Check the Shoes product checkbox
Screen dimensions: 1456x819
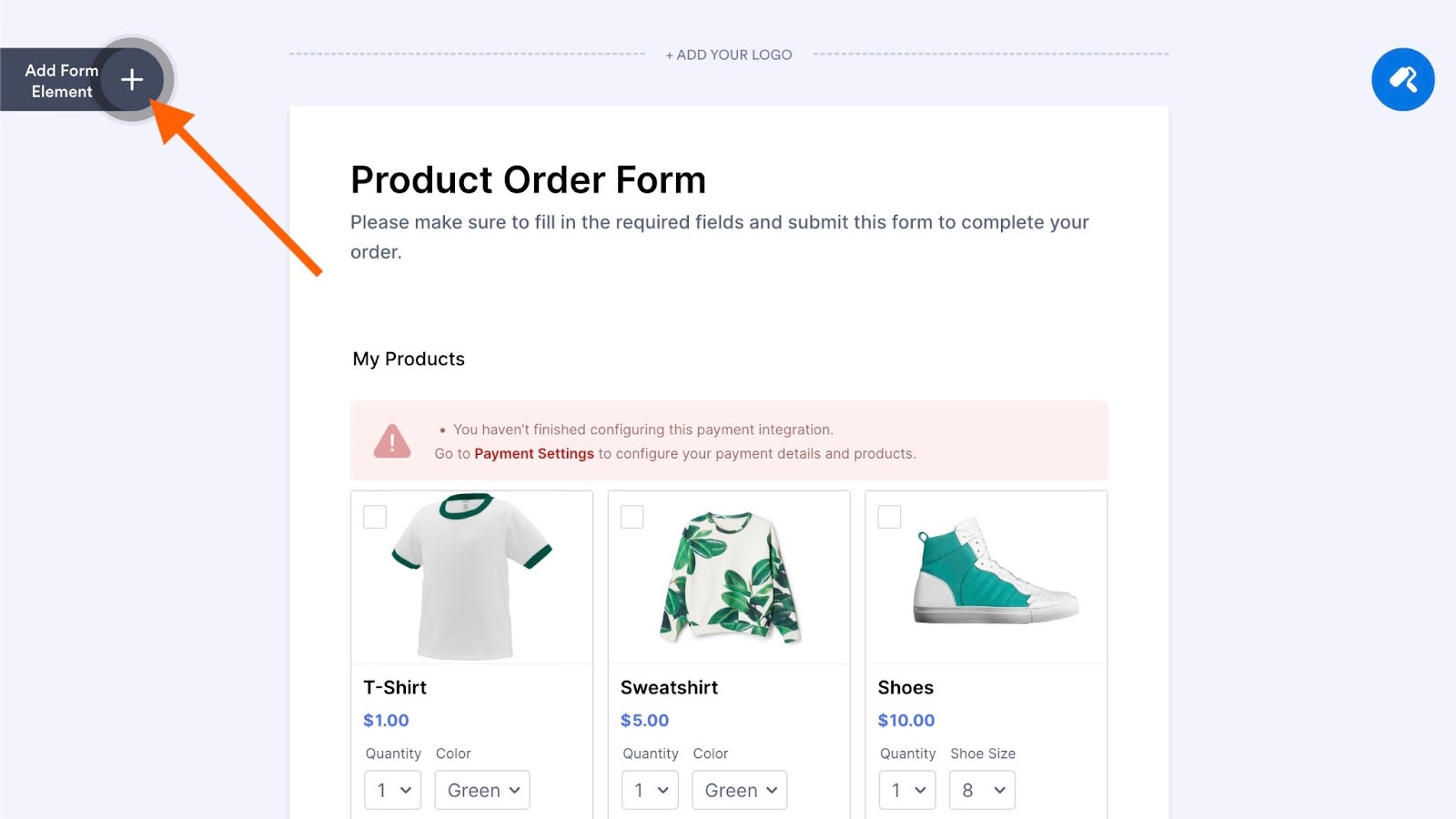tap(889, 517)
